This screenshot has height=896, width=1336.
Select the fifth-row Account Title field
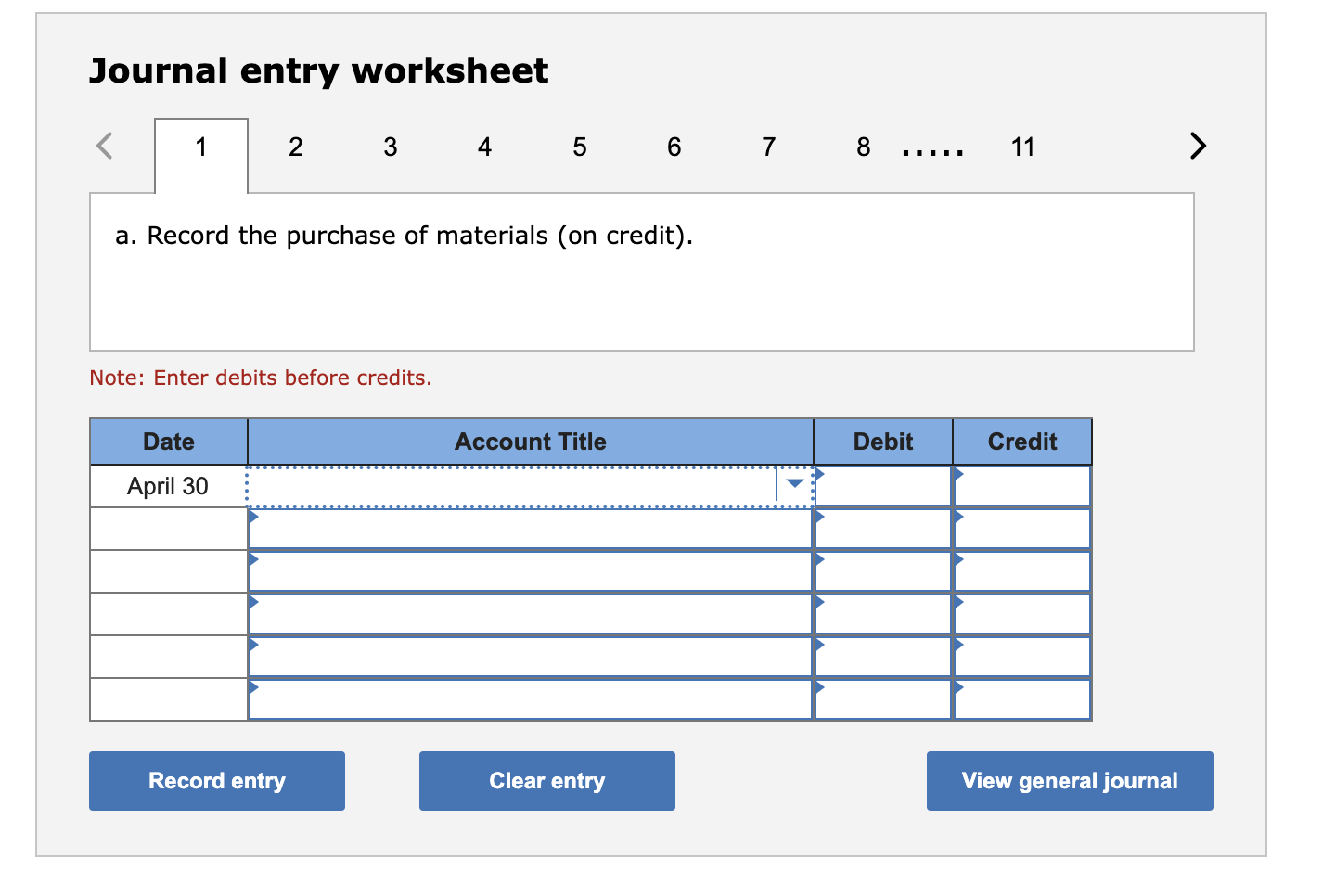(530, 657)
